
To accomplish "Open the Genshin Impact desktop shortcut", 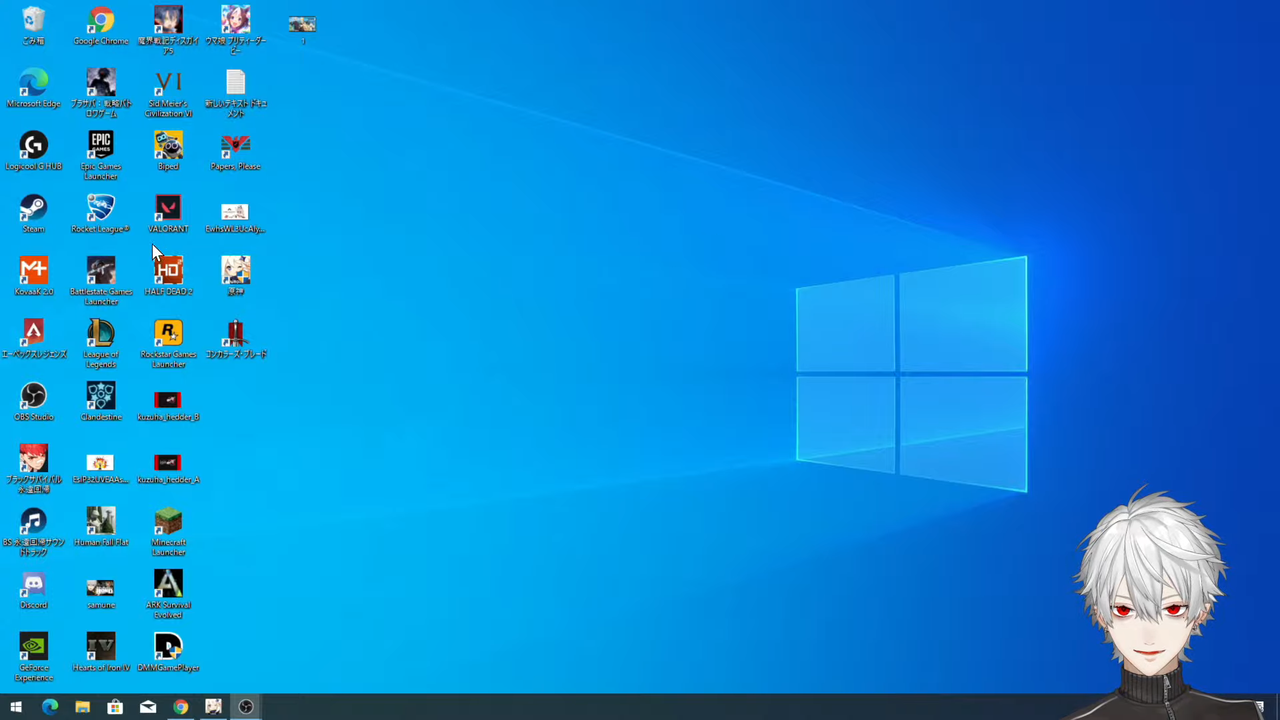I will pos(236,277).
